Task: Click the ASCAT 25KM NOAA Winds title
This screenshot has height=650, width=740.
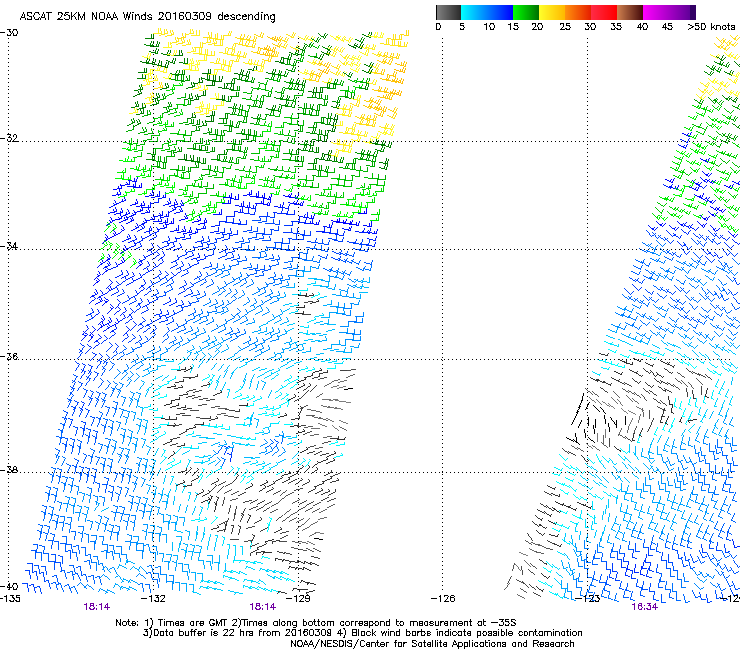Action: click(147, 17)
